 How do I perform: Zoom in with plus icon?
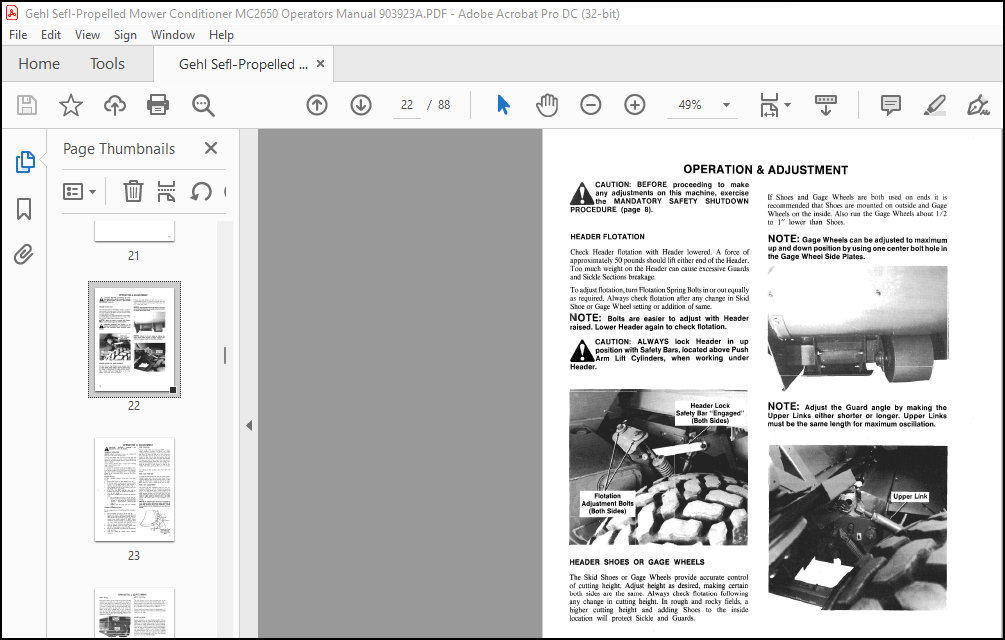pyautogui.click(x=635, y=105)
